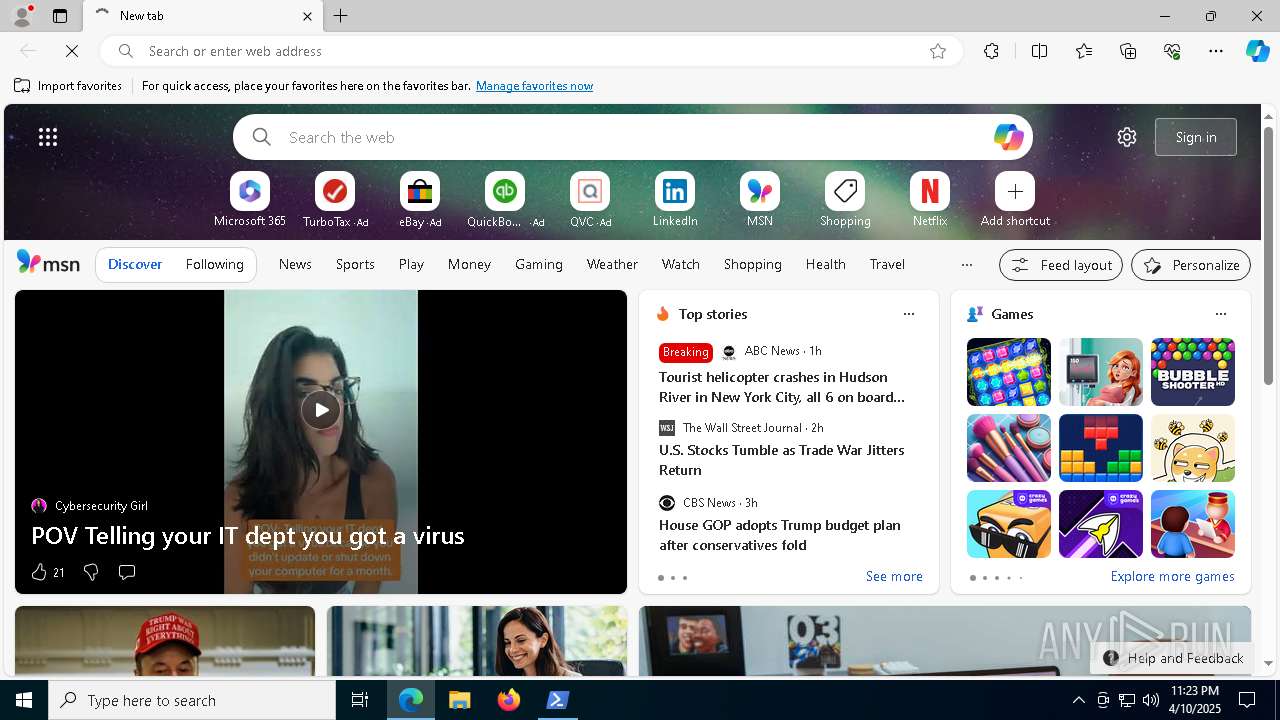Viewport: 1280px width, 720px height.
Task: Open the Tetris-style block game thumbnail
Action: click(x=1101, y=448)
